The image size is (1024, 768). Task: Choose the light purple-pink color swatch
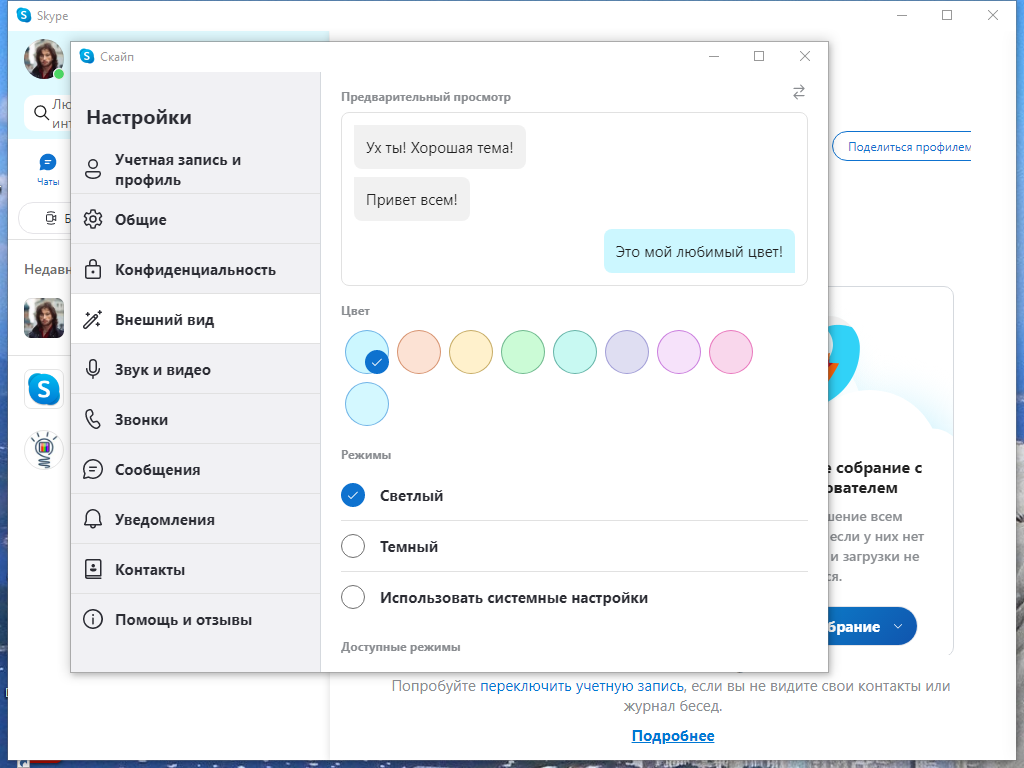[679, 352]
